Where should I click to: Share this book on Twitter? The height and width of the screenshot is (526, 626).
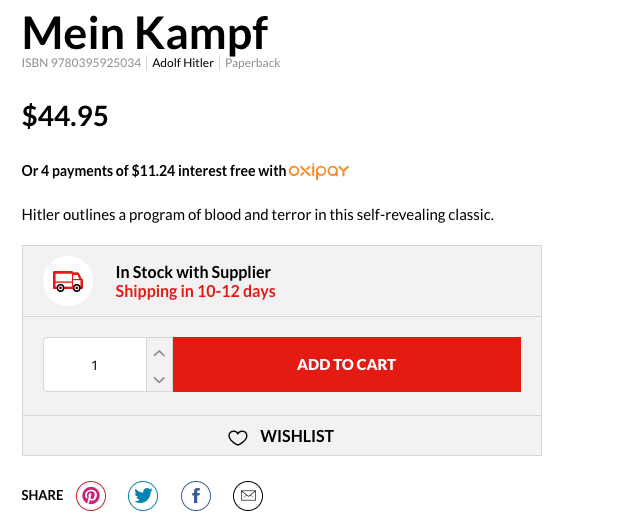pyautogui.click(x=143, y=495)
